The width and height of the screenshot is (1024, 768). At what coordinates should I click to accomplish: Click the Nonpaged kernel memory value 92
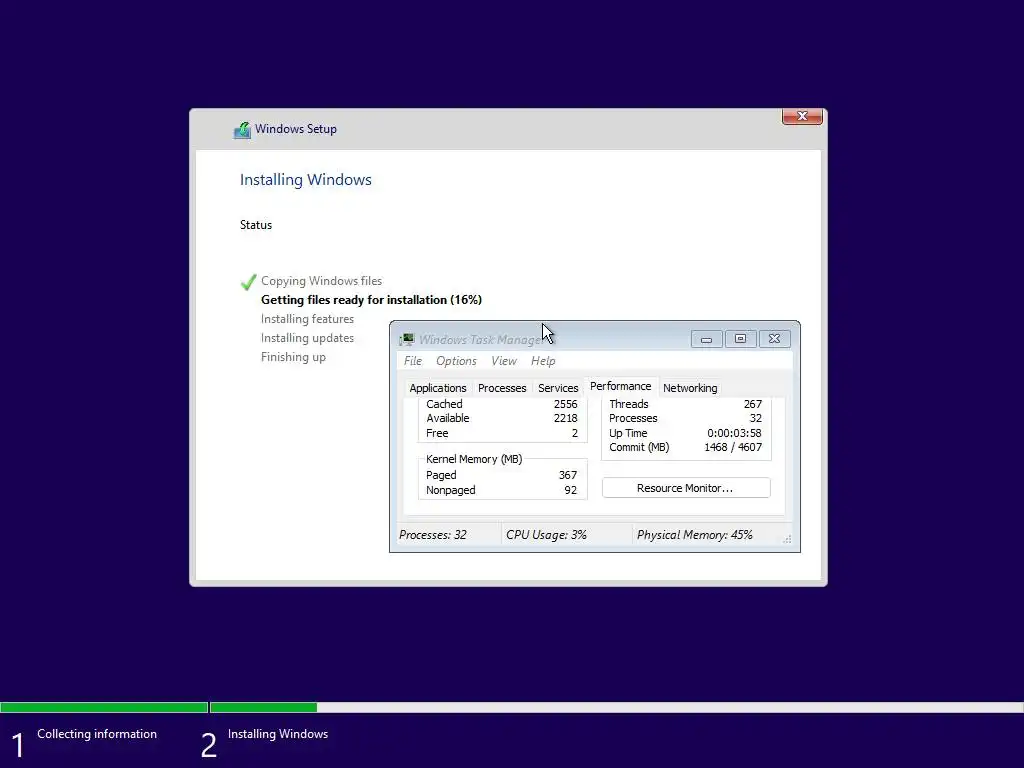coord(571,490)
